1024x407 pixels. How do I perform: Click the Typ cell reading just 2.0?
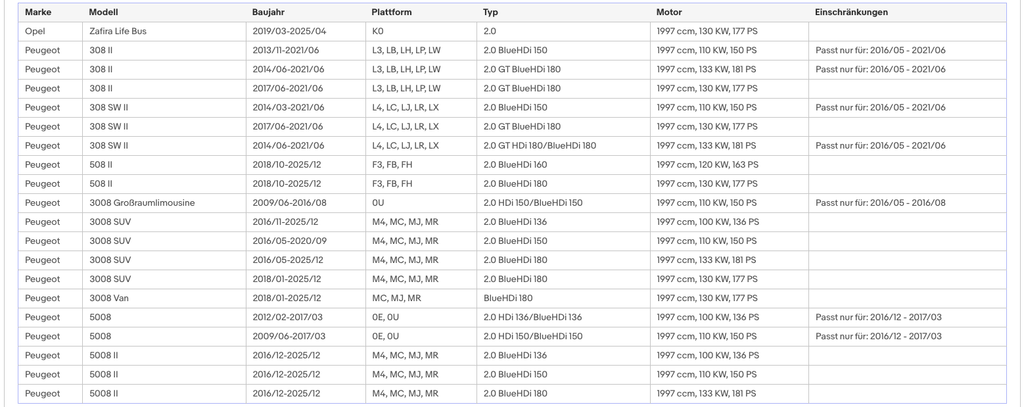pos(563,31)
